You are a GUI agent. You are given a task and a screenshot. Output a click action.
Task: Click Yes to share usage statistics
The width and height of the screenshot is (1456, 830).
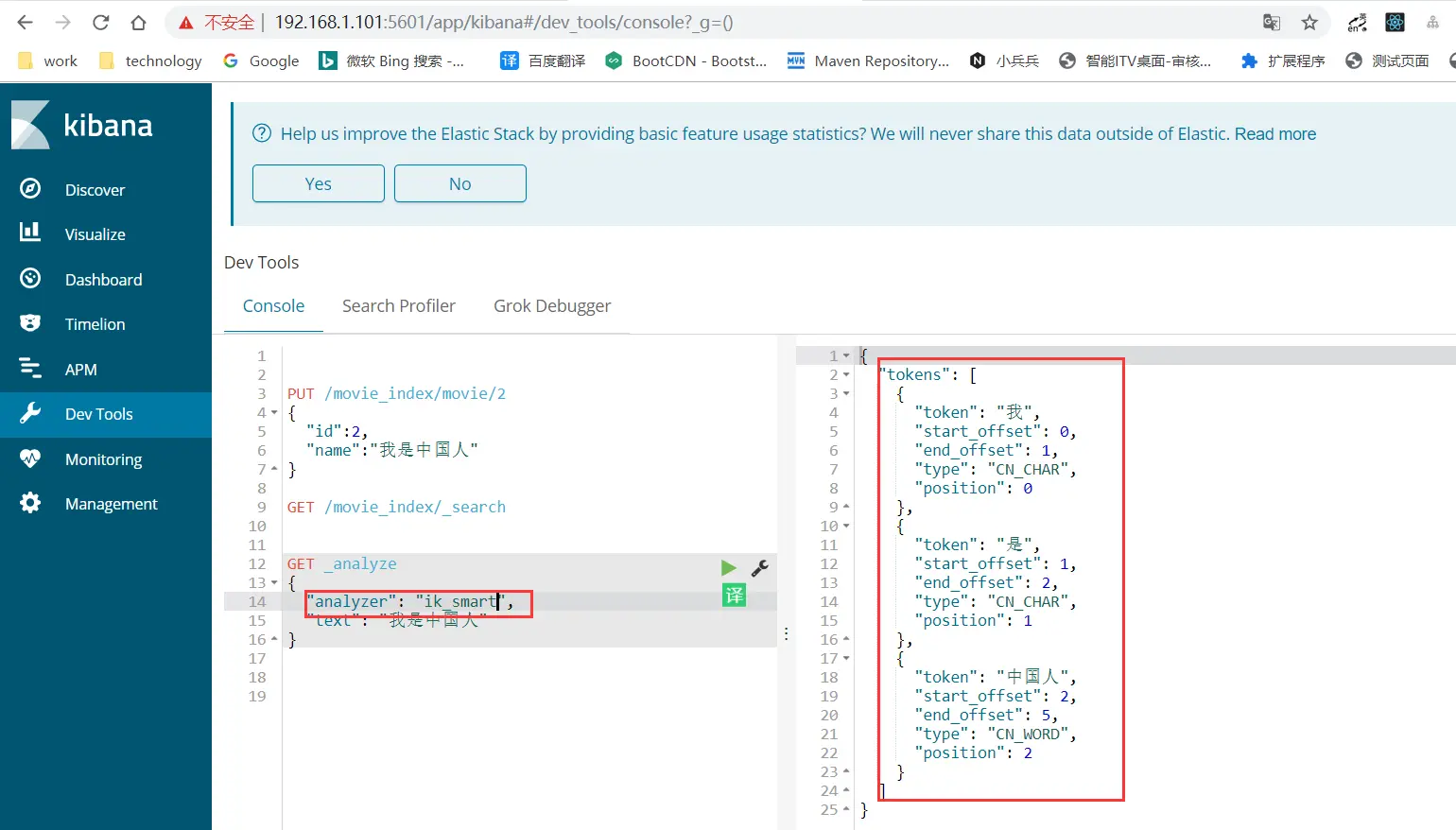point(319,183)
